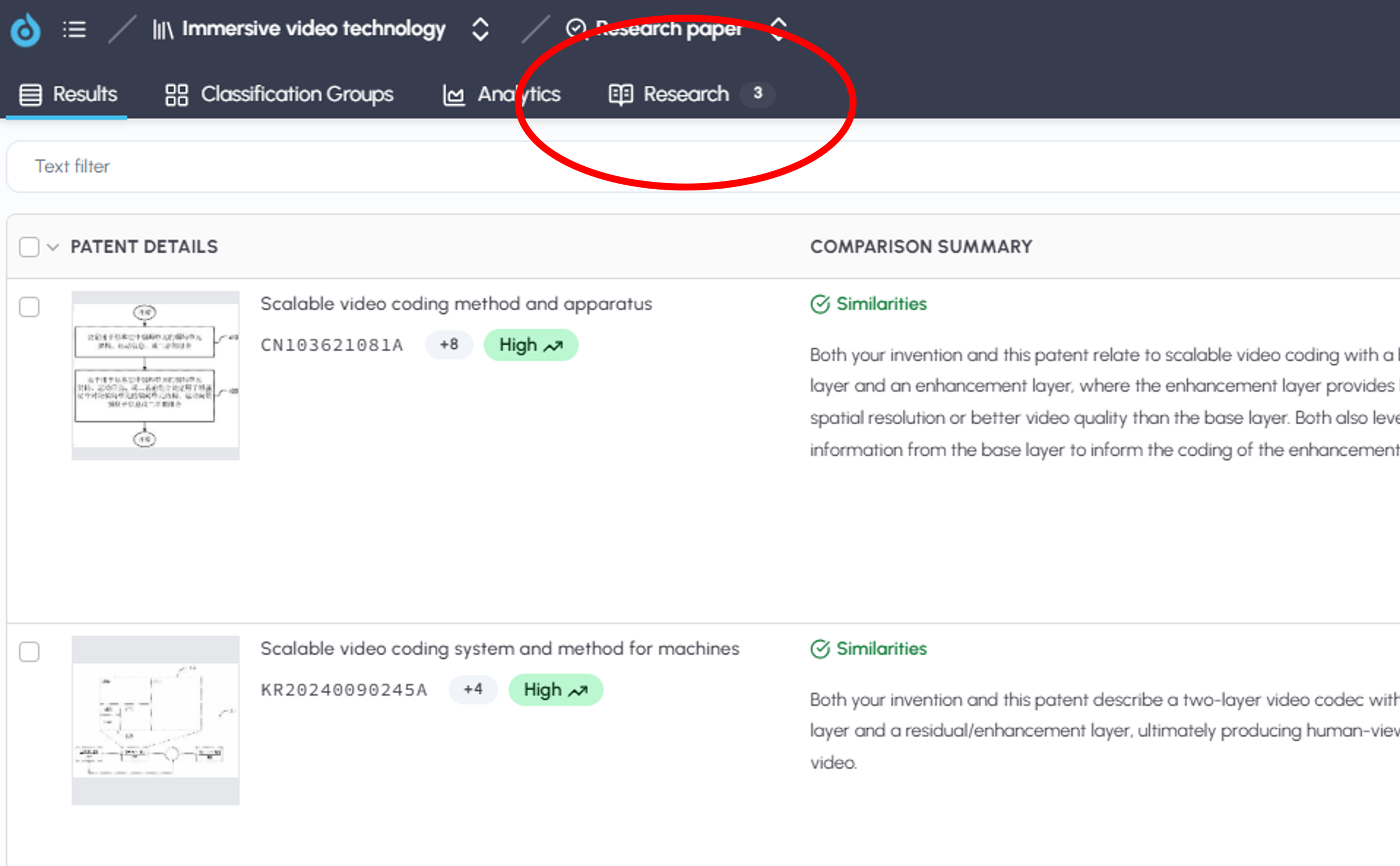The image size is (1400, 866).
Task: Open Scalable video coding method and apparatus title
Action: 456,303
